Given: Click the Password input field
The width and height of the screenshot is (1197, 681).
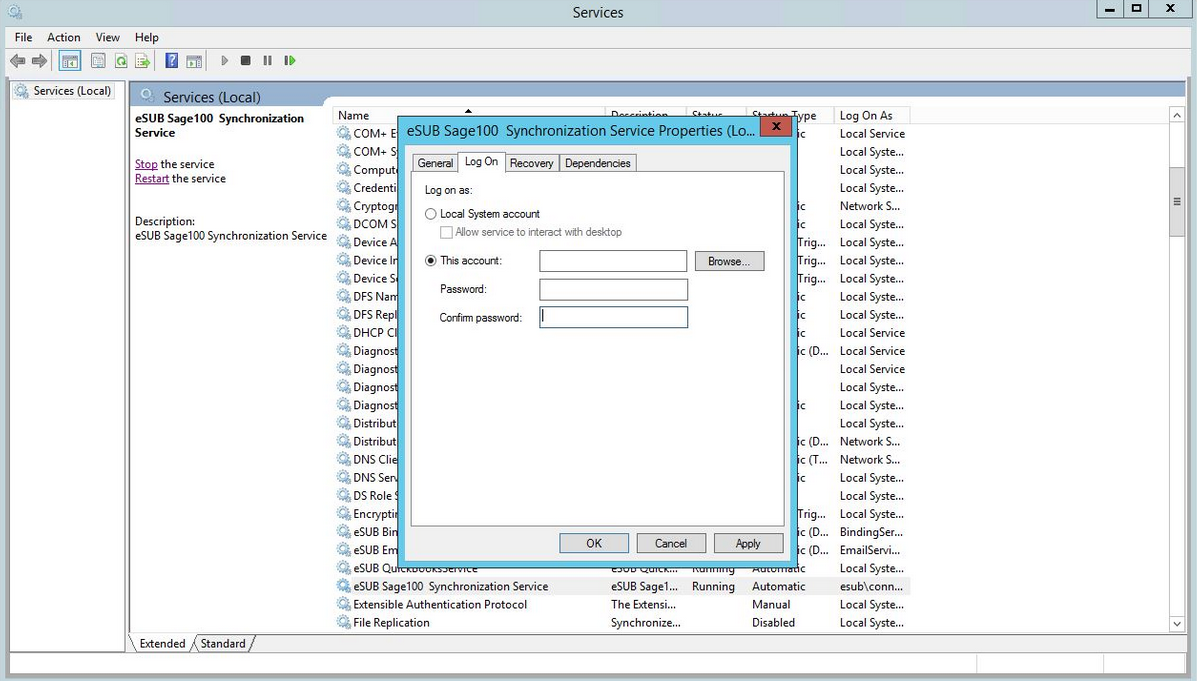Looking at the screenshot, I should [x=613, y=289].
